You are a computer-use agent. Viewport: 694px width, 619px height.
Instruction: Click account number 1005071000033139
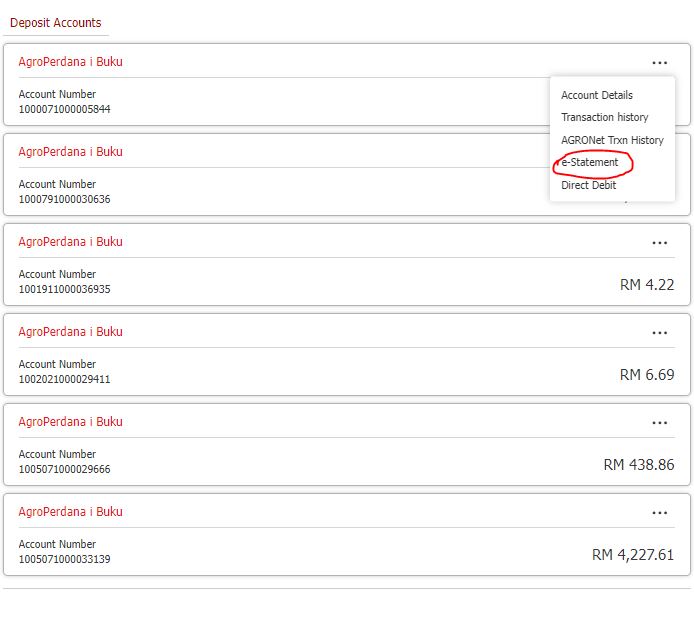click(64, 559)
